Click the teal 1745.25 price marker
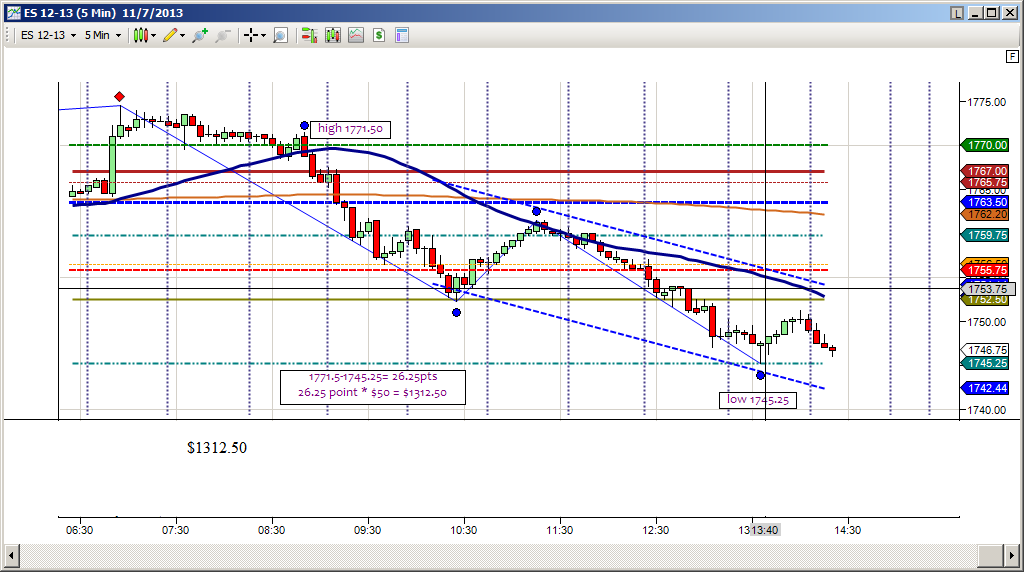This screenshot has height=572, width=1024. click(985, 363)
